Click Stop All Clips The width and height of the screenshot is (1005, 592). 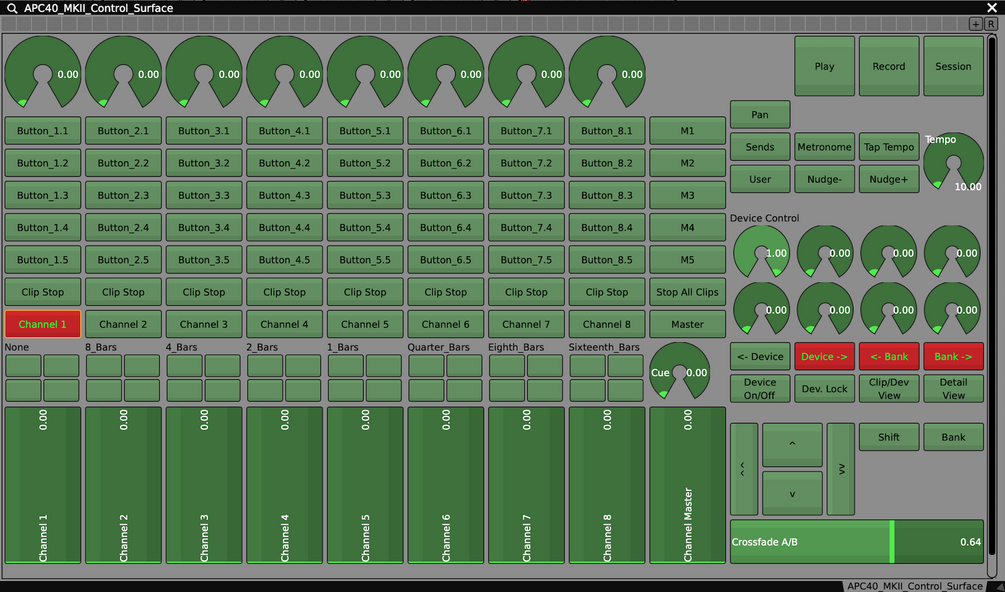[x=688, y=292]
